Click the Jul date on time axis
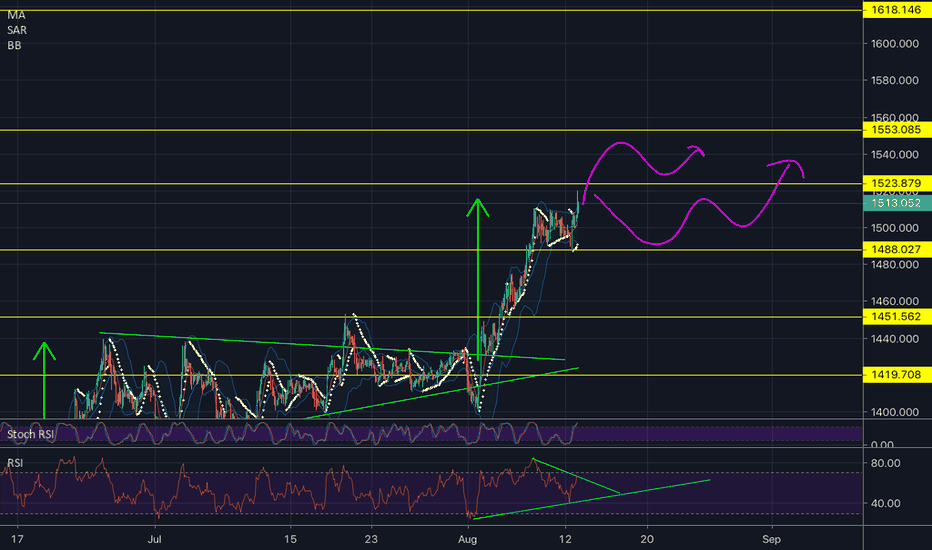 tap(155, 539)
